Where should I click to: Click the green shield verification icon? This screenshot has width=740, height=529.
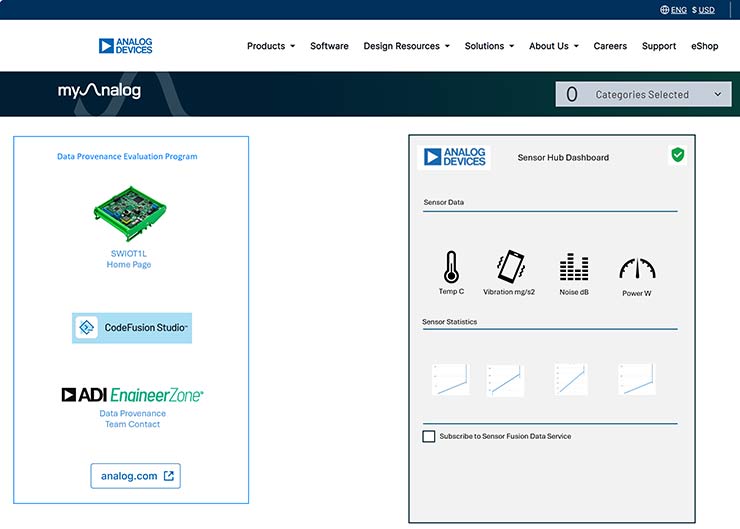click(677, 155)
